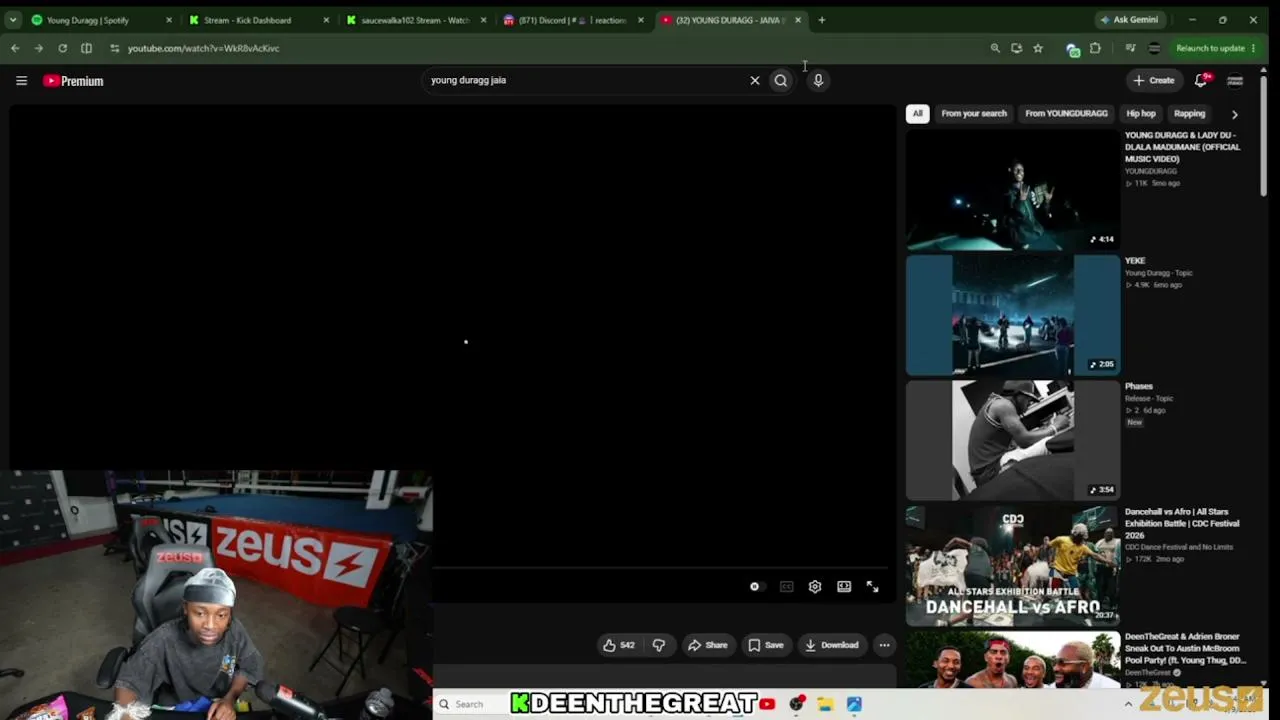View site information for youtube.com
Image resolution: width=1280 pixels, height=720 pixels.
coord(114,48)
